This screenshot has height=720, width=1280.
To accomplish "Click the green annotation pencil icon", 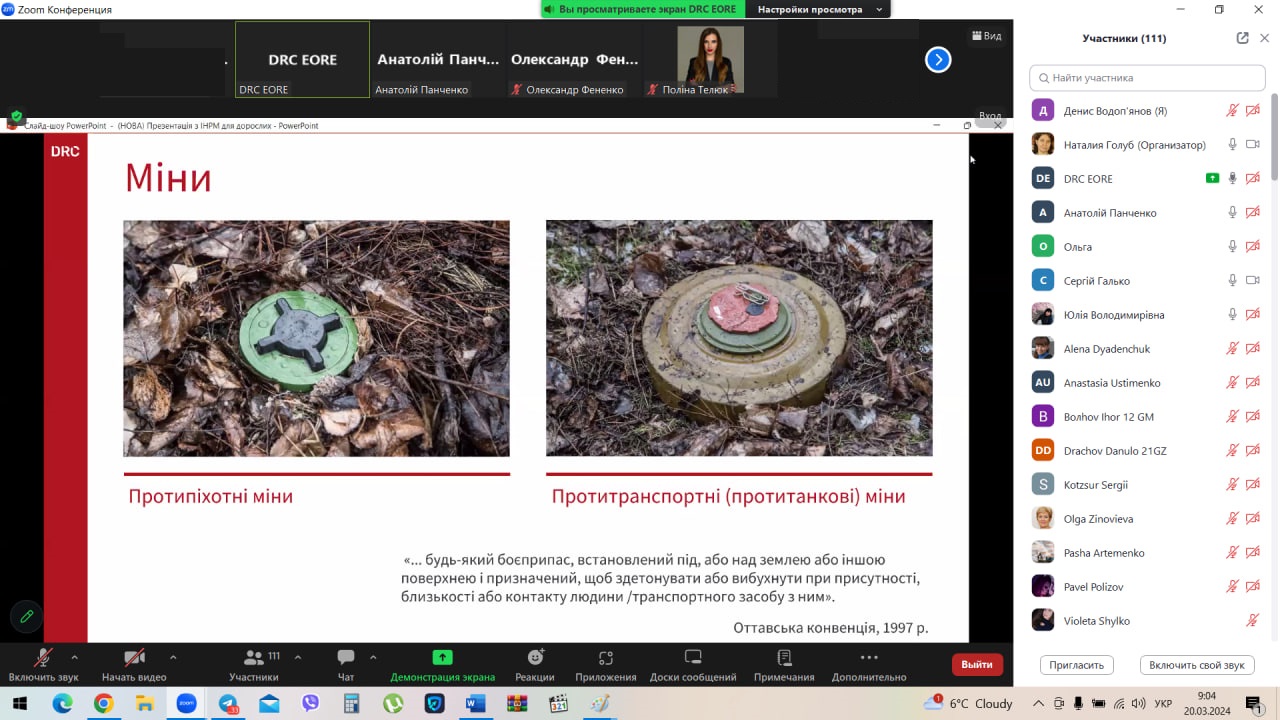I will pos(27,616).
